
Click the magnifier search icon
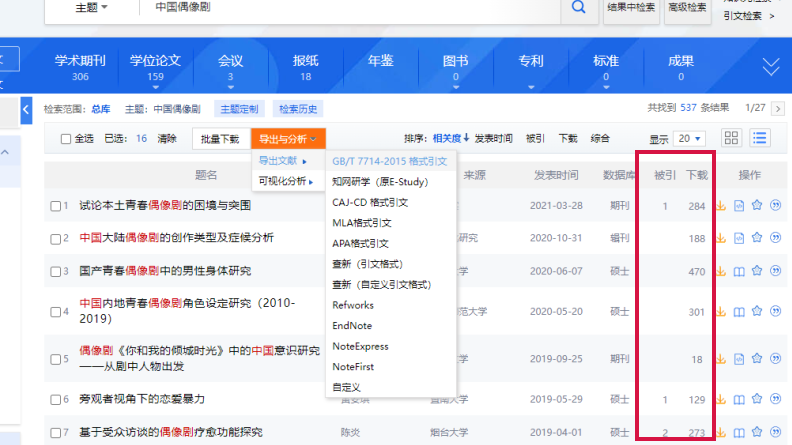[578, 7]
